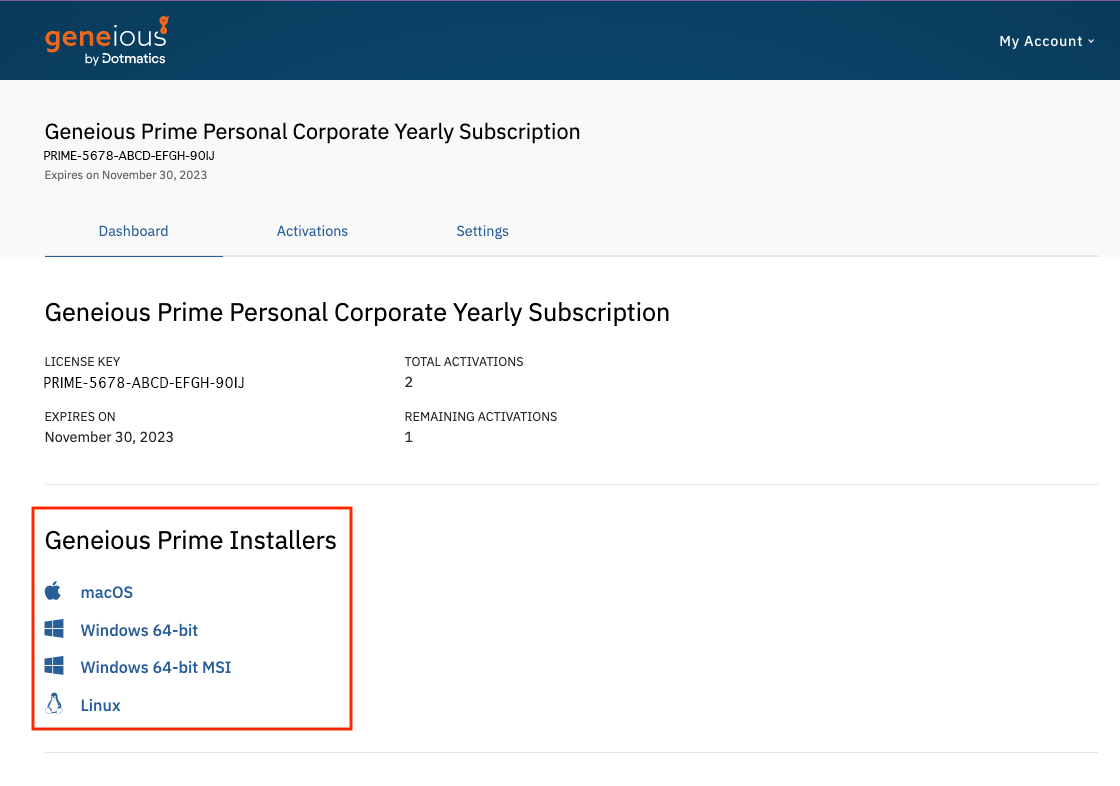Open the Activations tab
This screenshot has height=786, width=1120.
point(312,231)
